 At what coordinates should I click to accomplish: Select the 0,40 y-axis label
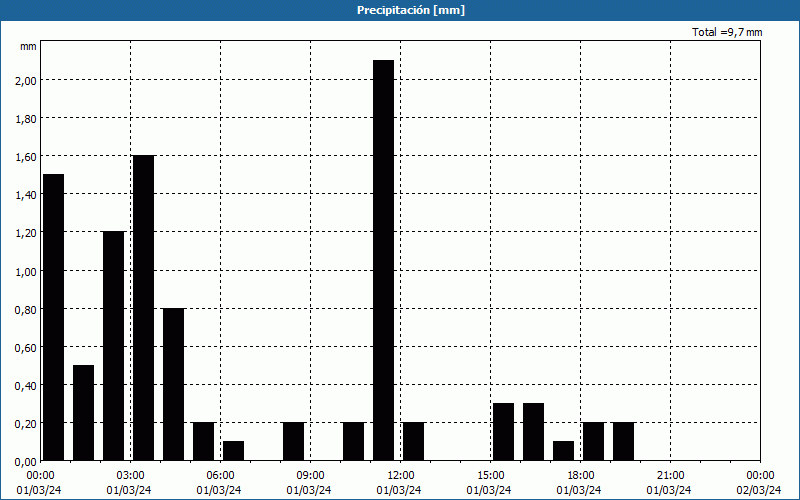pyautogui.click(x=26, y=386)
